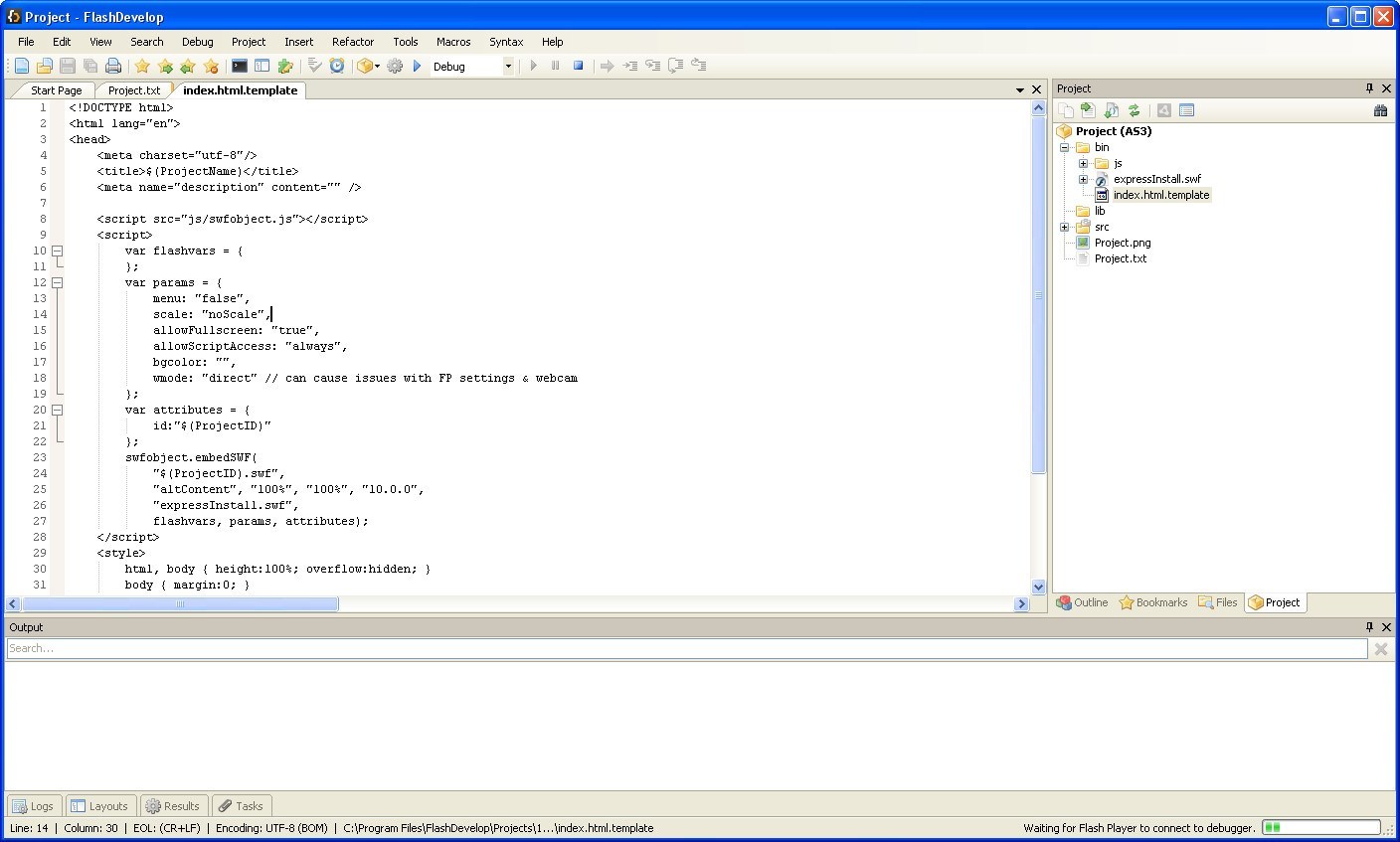This screenshot has height=842, width=1400.
Task: Click the debugger Pause button
Action: (555, 66)
